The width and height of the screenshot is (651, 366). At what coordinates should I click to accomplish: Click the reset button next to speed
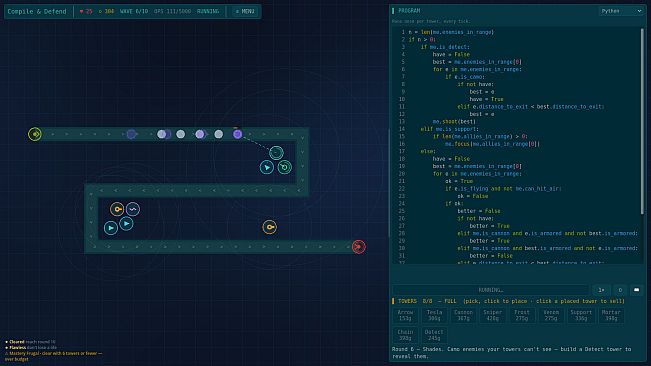click(x=620, y=290)
